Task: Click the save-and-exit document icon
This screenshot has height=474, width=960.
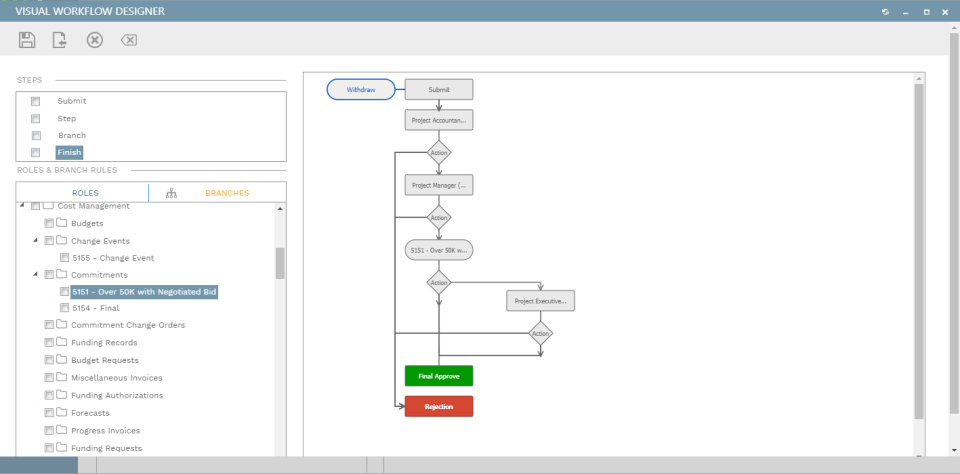Action: [x=59, y=40]
